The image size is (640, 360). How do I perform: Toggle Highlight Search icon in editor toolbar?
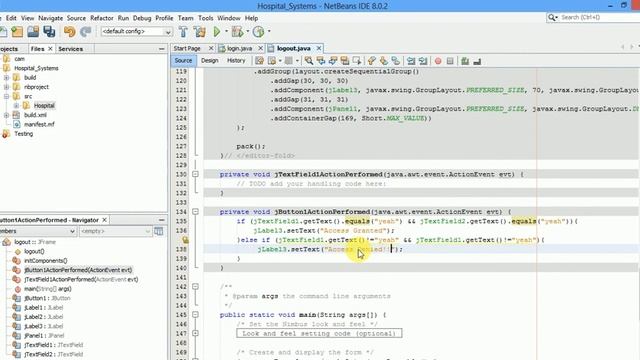tap(345, 61)
